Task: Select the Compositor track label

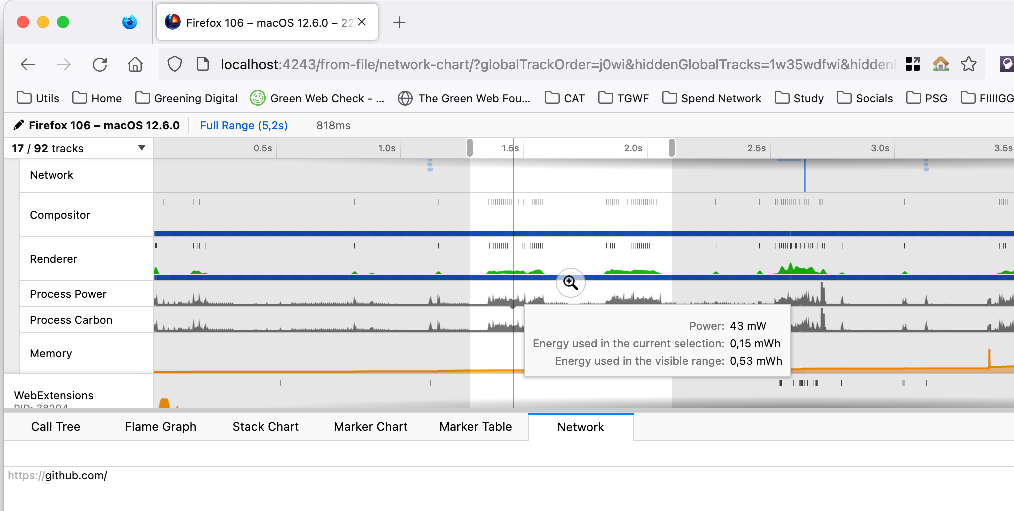Action: 59,215
